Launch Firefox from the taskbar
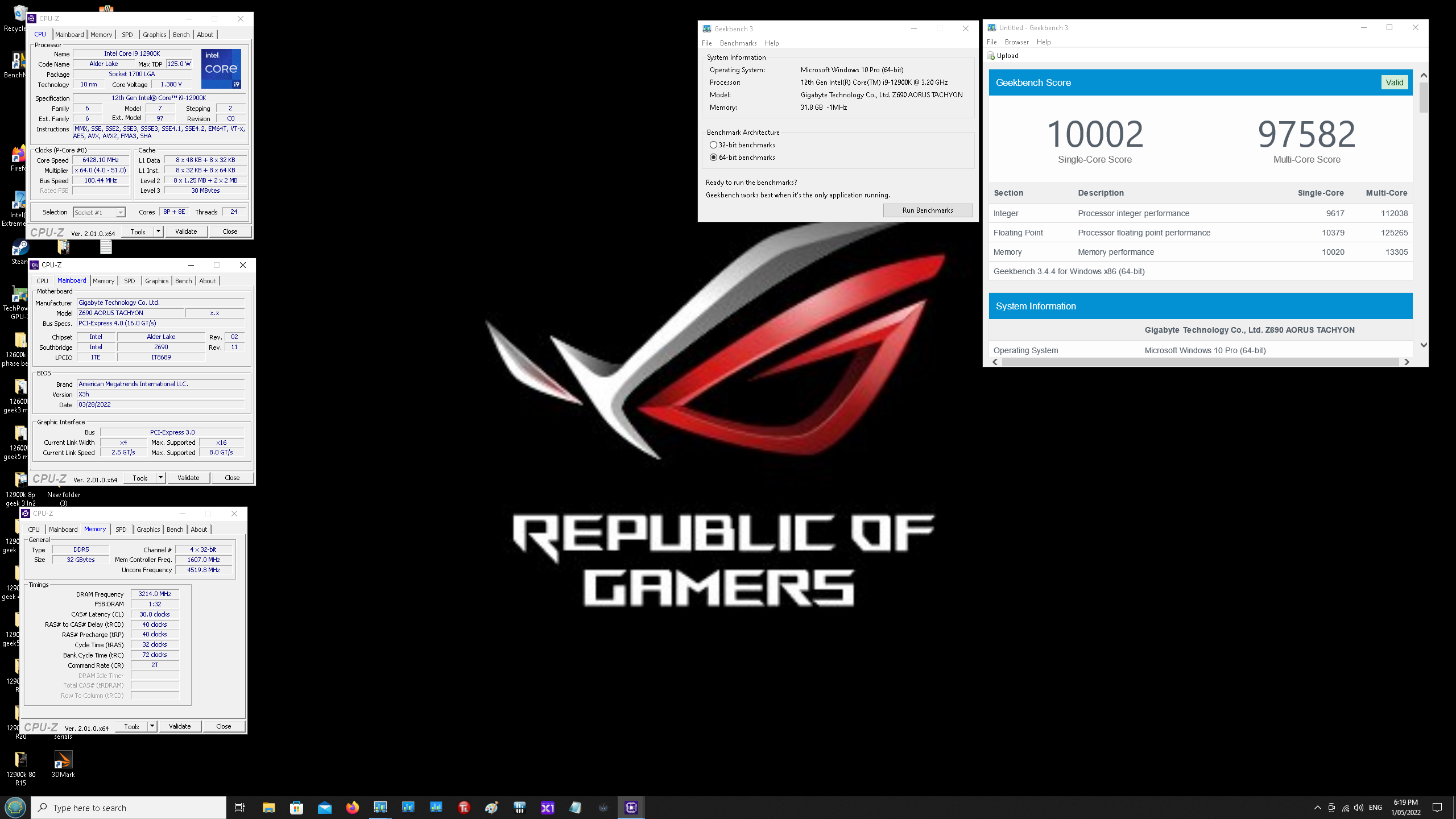 pyautogui.click(x=353, y=808)
